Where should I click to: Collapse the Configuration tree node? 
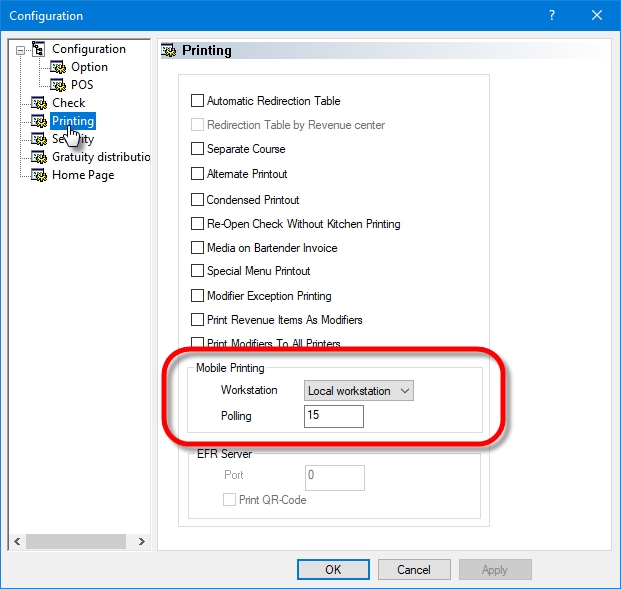(x=22, y=49)
